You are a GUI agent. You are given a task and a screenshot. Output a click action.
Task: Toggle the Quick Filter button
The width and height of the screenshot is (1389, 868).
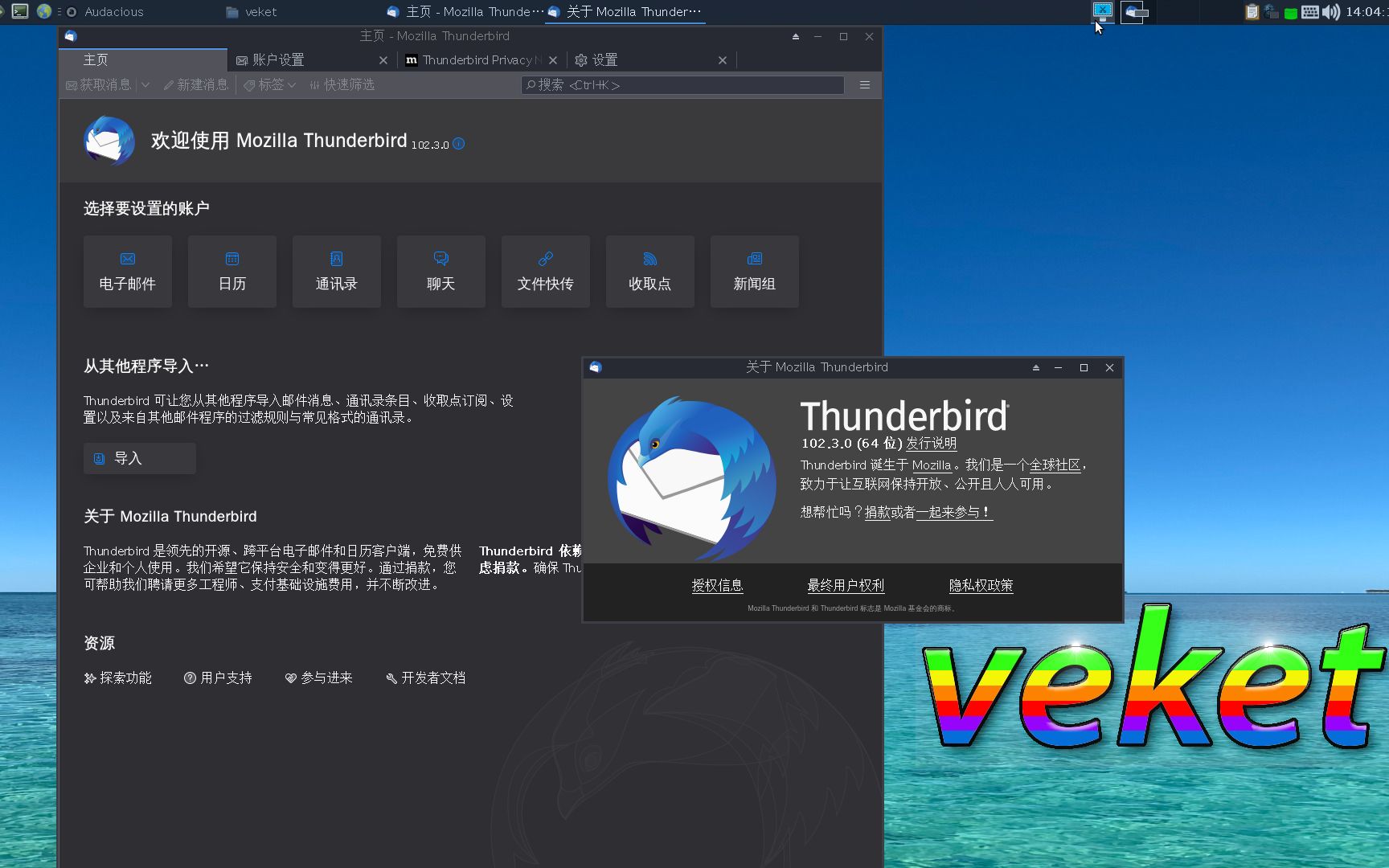[342, 85]
